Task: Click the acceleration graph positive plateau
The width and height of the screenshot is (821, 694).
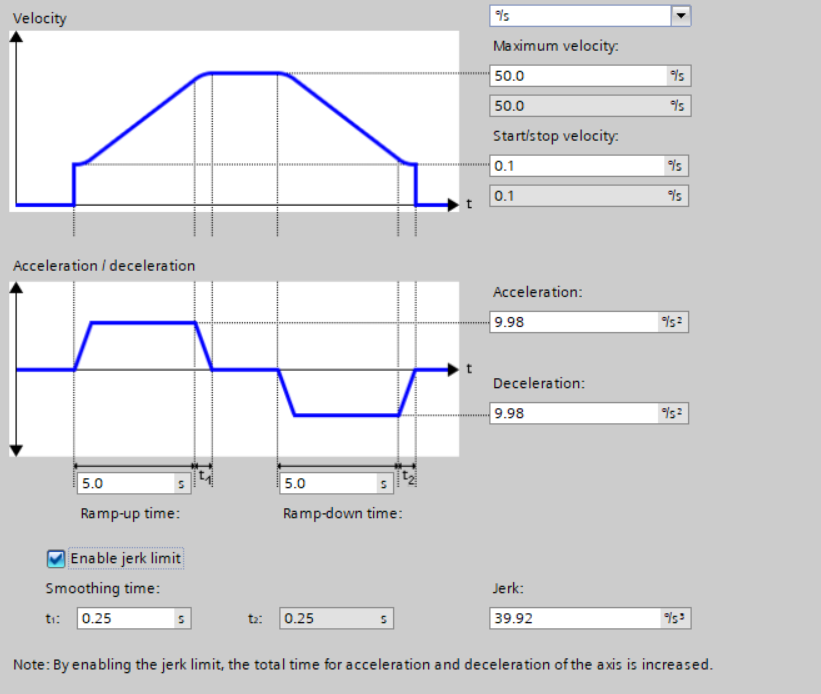Action: [x=143, y=323]
